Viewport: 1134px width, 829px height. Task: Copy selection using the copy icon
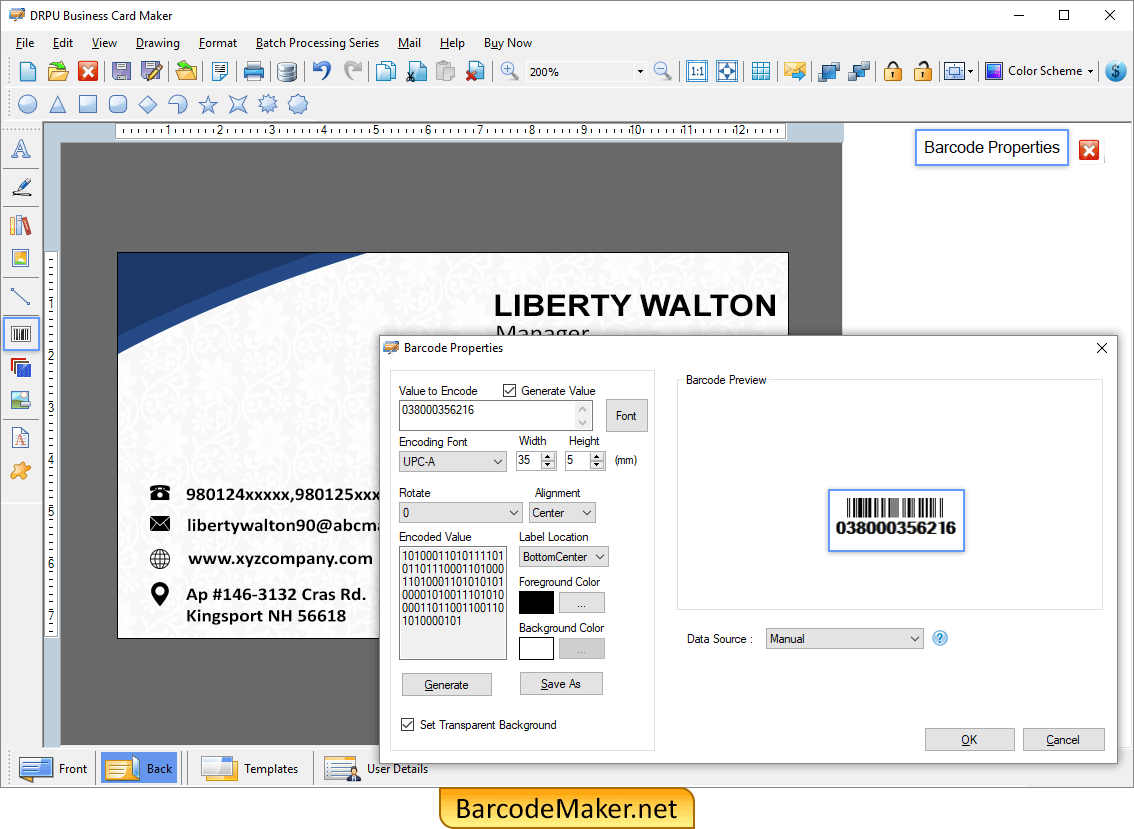click(x=386, y=71)
